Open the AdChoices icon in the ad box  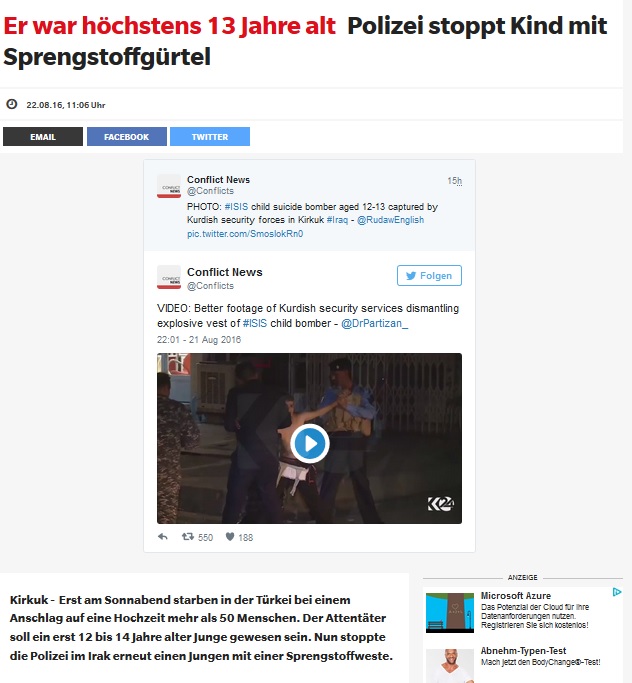coord(617,592)
